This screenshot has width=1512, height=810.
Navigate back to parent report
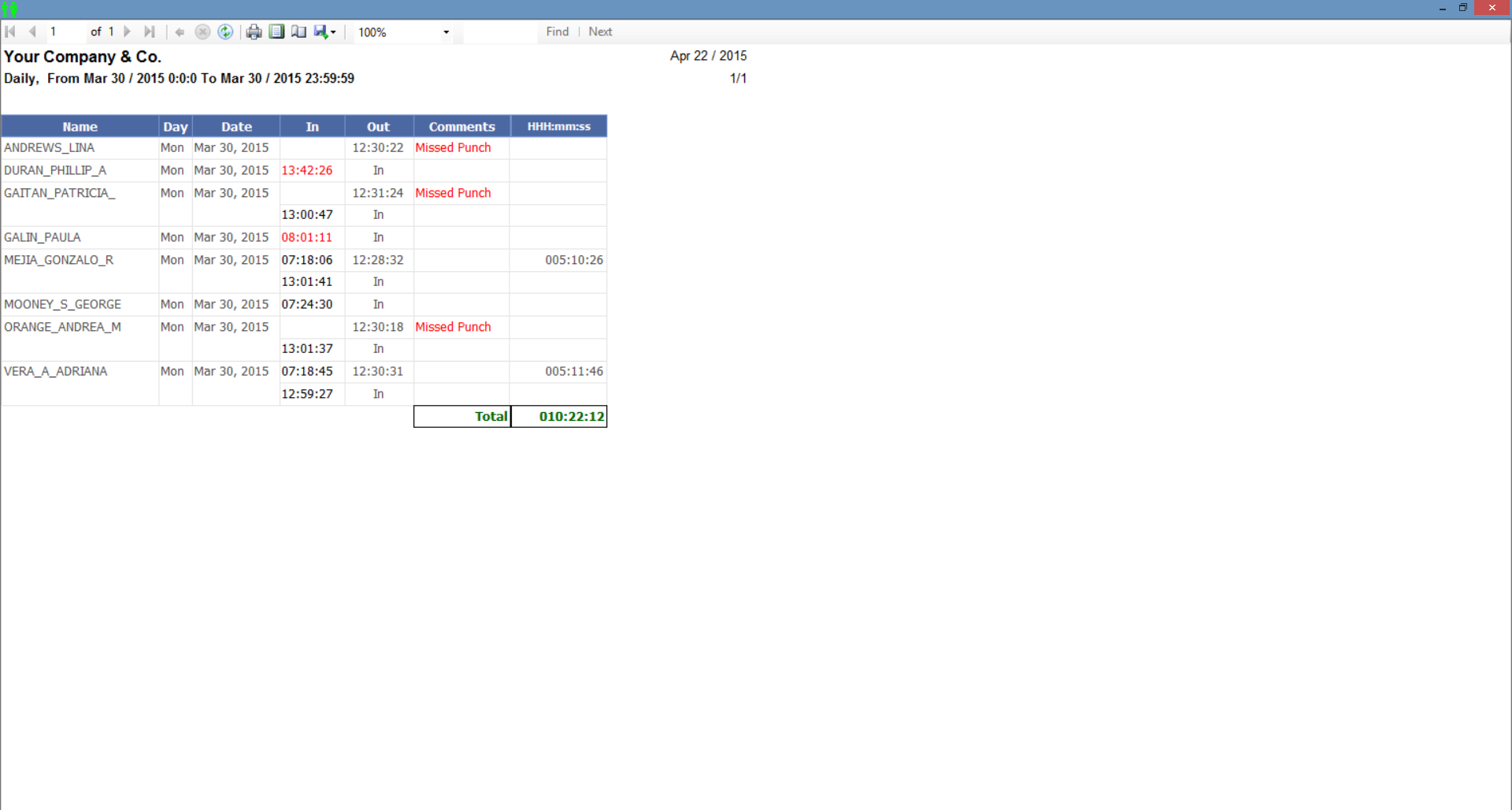180,32
